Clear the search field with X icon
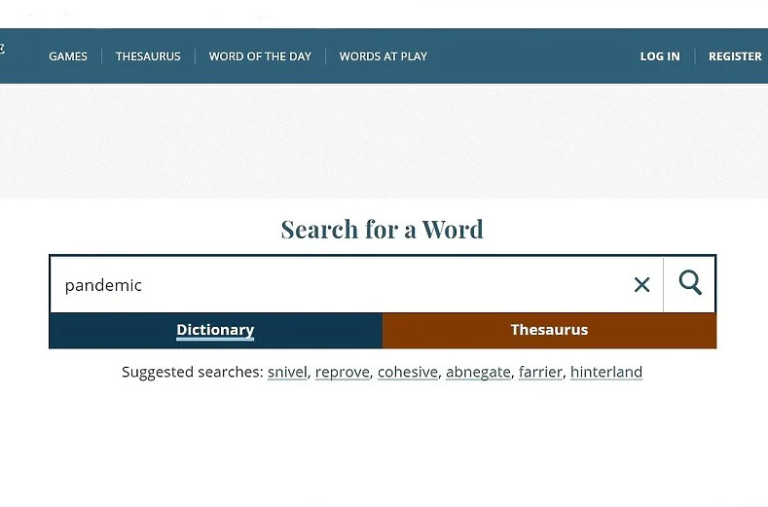 642,285
